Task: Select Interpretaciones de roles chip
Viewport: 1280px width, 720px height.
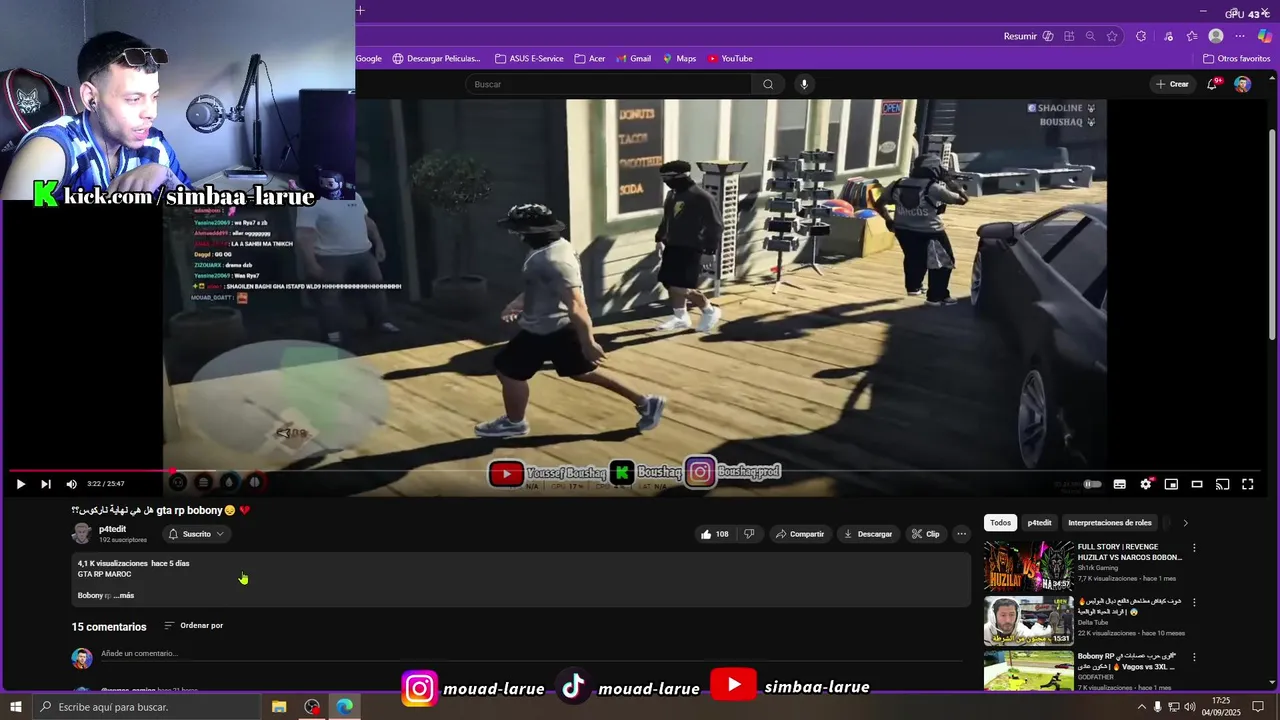Action: coord(1110,523)
